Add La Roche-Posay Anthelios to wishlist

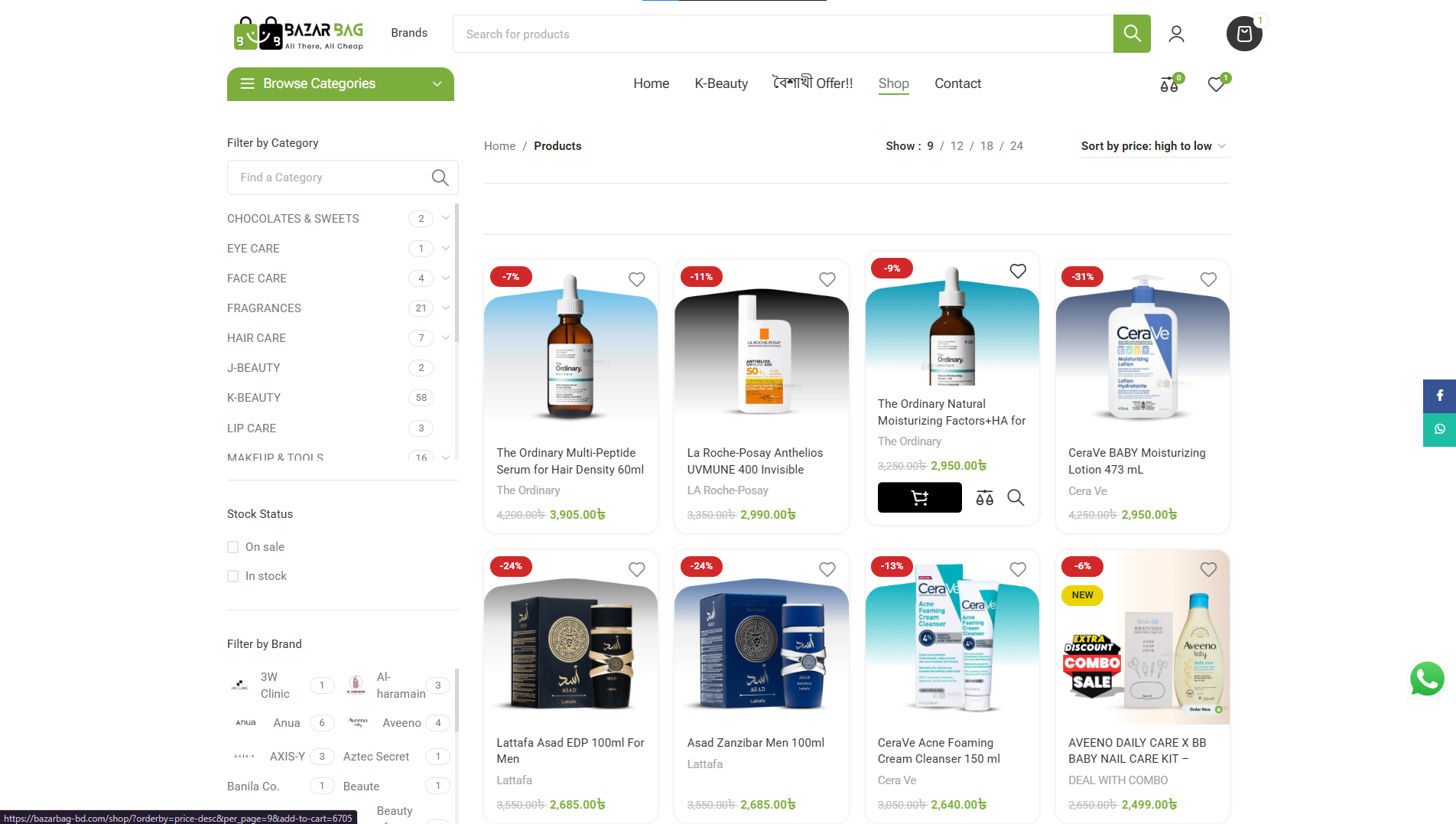point(827,280)
